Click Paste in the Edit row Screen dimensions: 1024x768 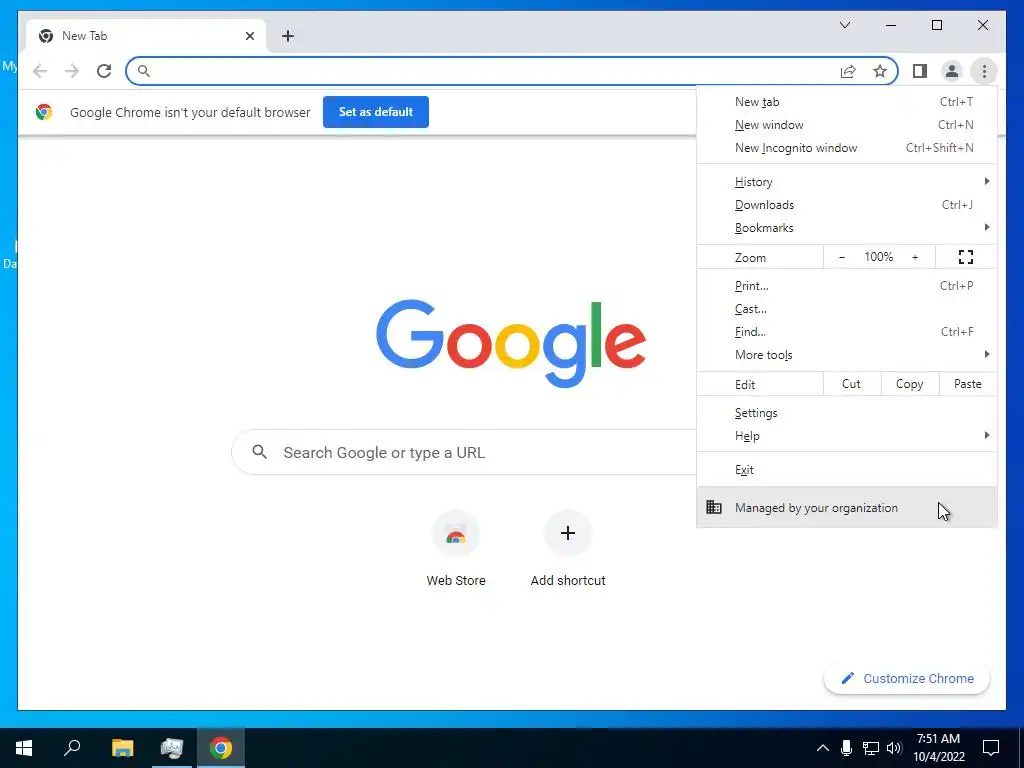click(x=968, y=384)
